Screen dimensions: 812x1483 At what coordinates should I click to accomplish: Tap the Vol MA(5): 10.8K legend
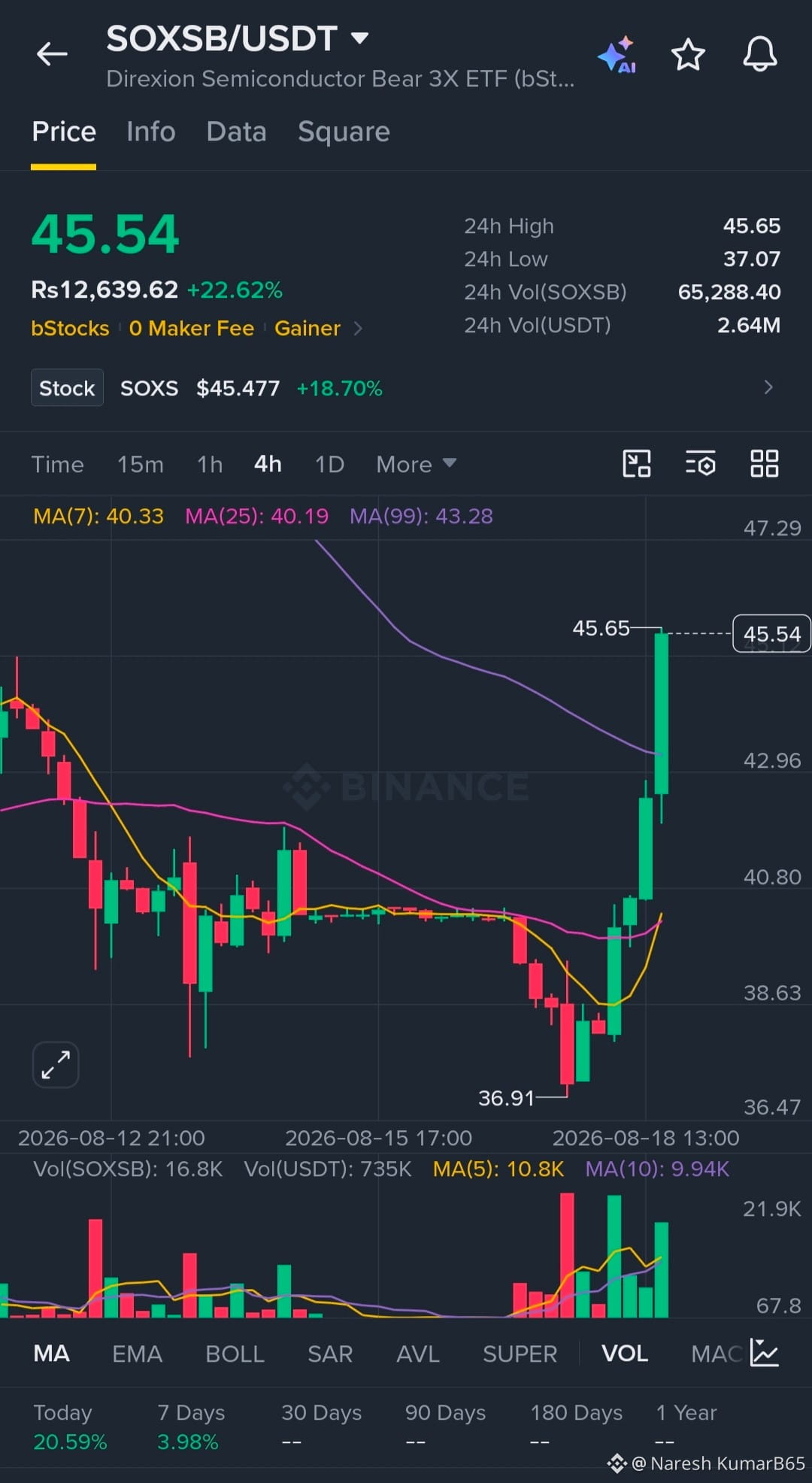coord(498,1169)
